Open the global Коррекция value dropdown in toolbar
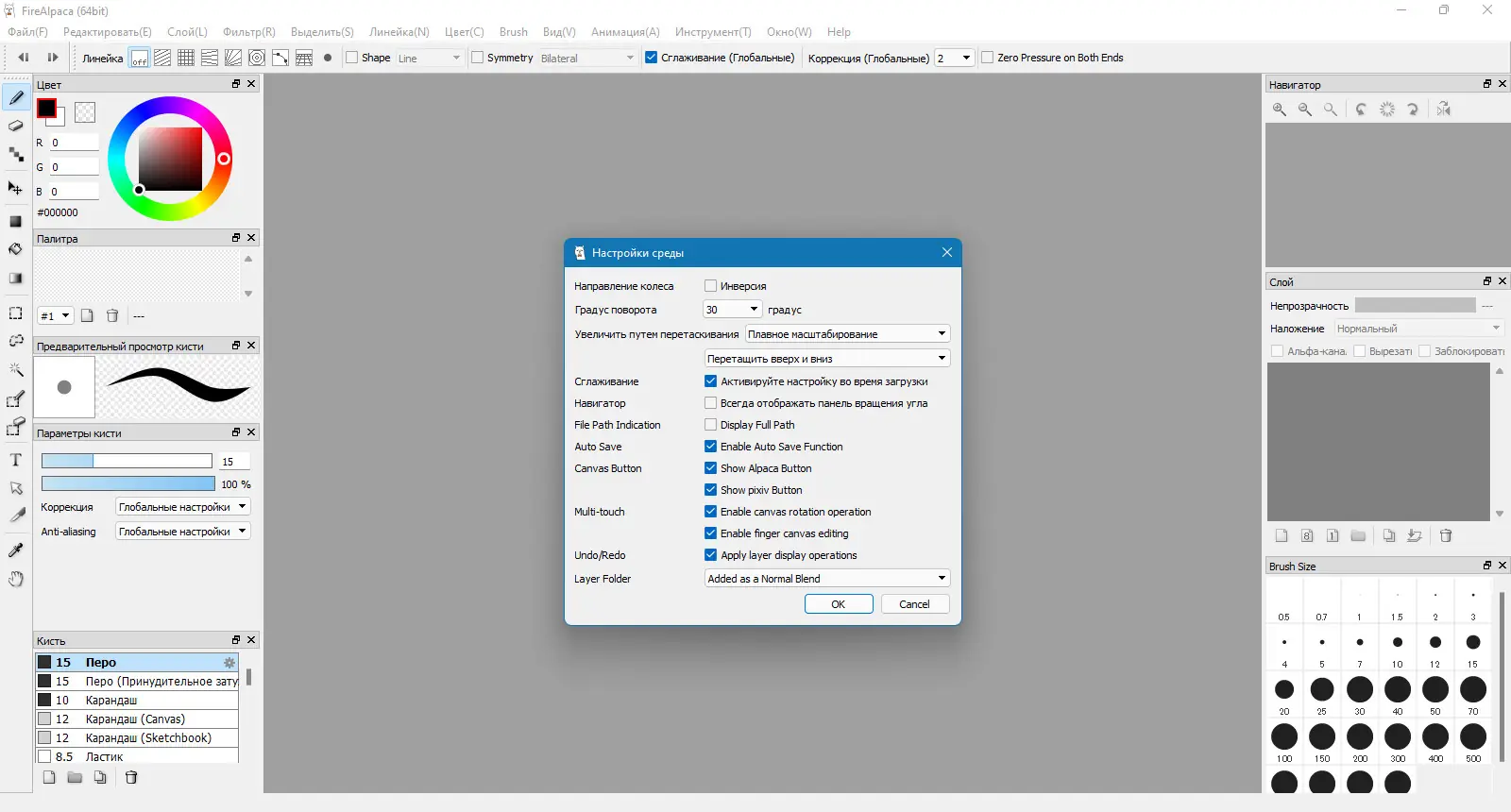Screen dimensions: 1511x812 pos(954,58)
